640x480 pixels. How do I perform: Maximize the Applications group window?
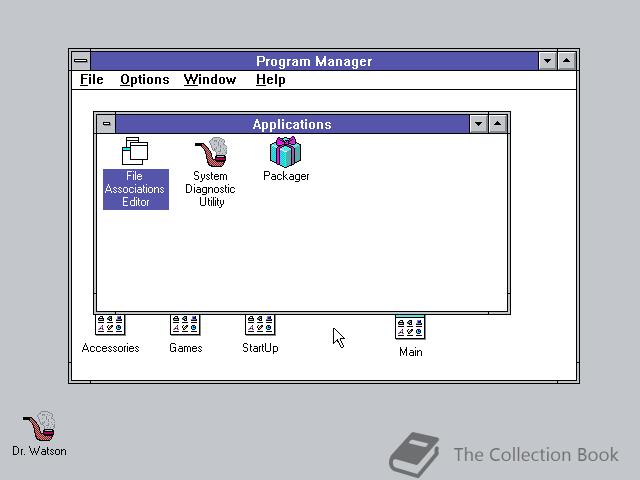pos(498,124)
